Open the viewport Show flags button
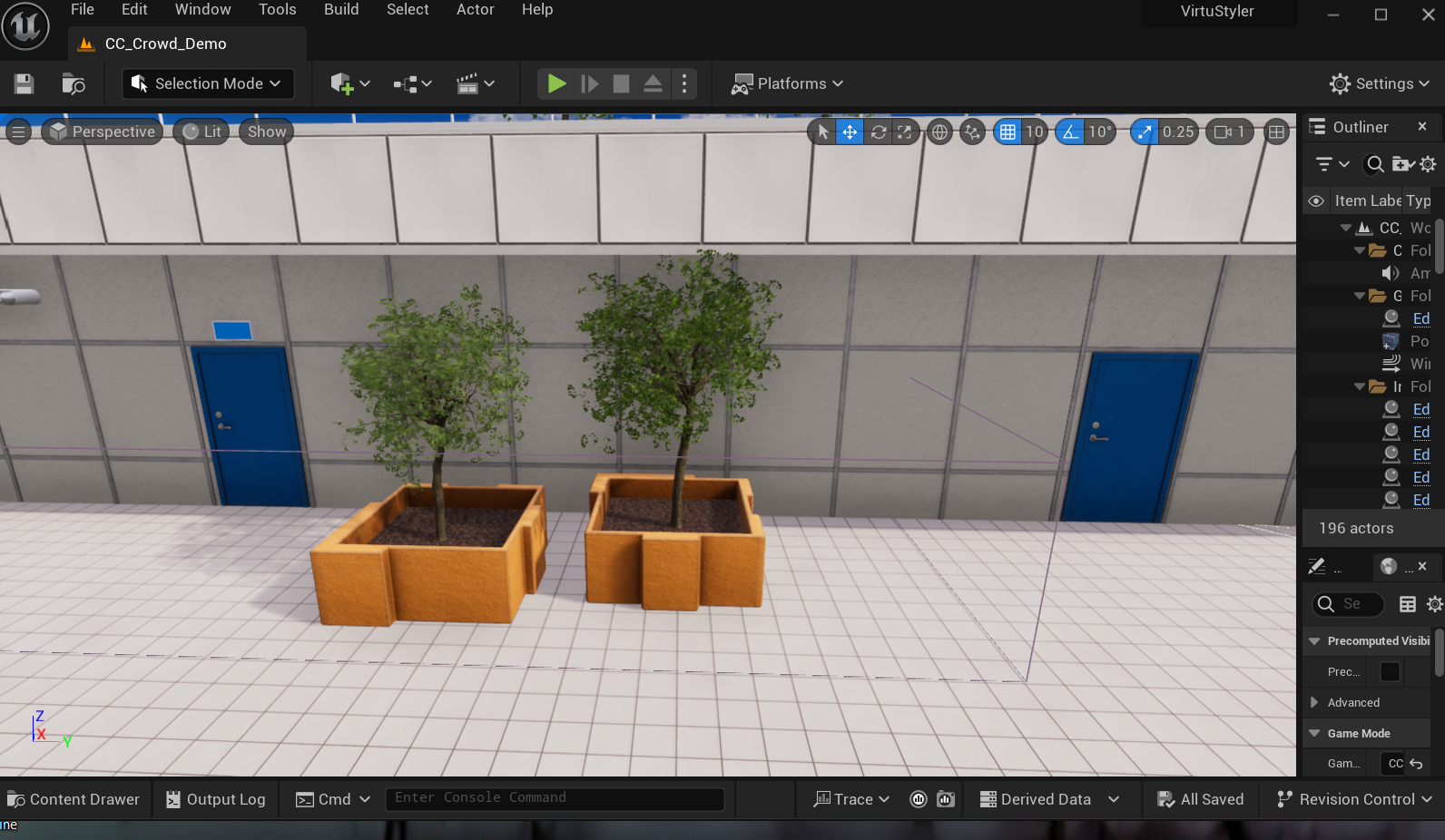 click(267, 132)
